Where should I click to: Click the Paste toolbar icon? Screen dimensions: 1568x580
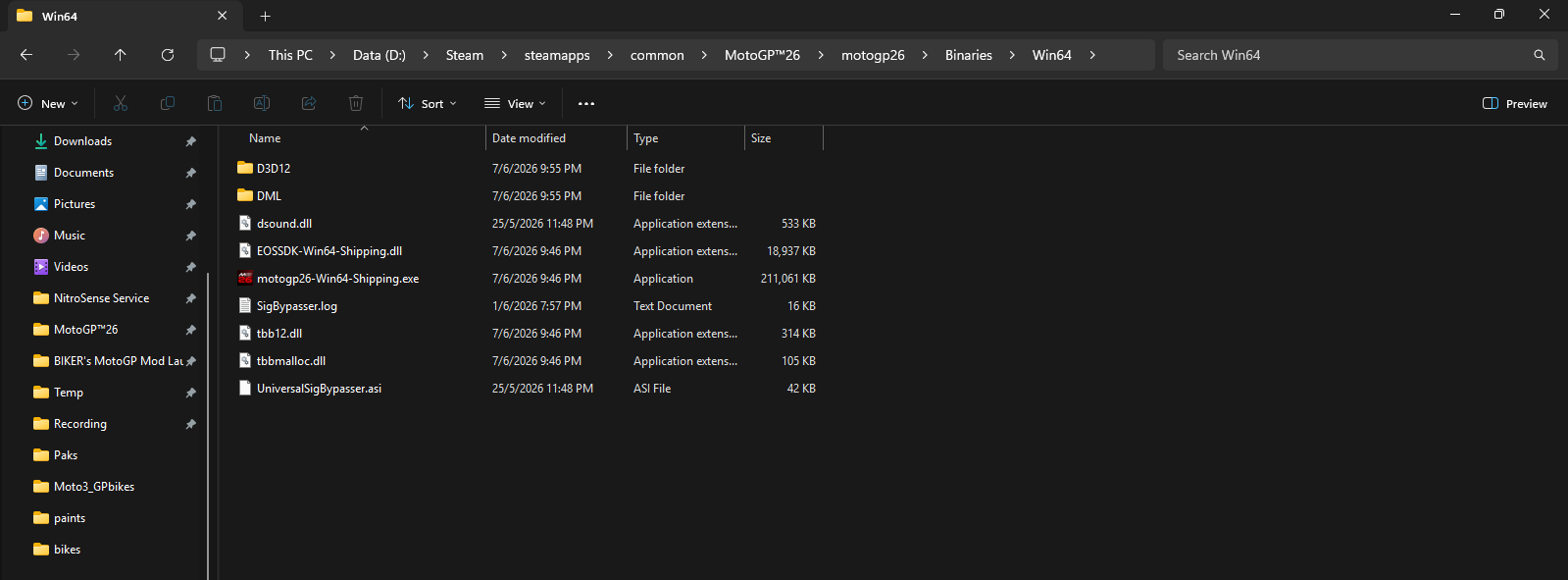tap(215, 103)
